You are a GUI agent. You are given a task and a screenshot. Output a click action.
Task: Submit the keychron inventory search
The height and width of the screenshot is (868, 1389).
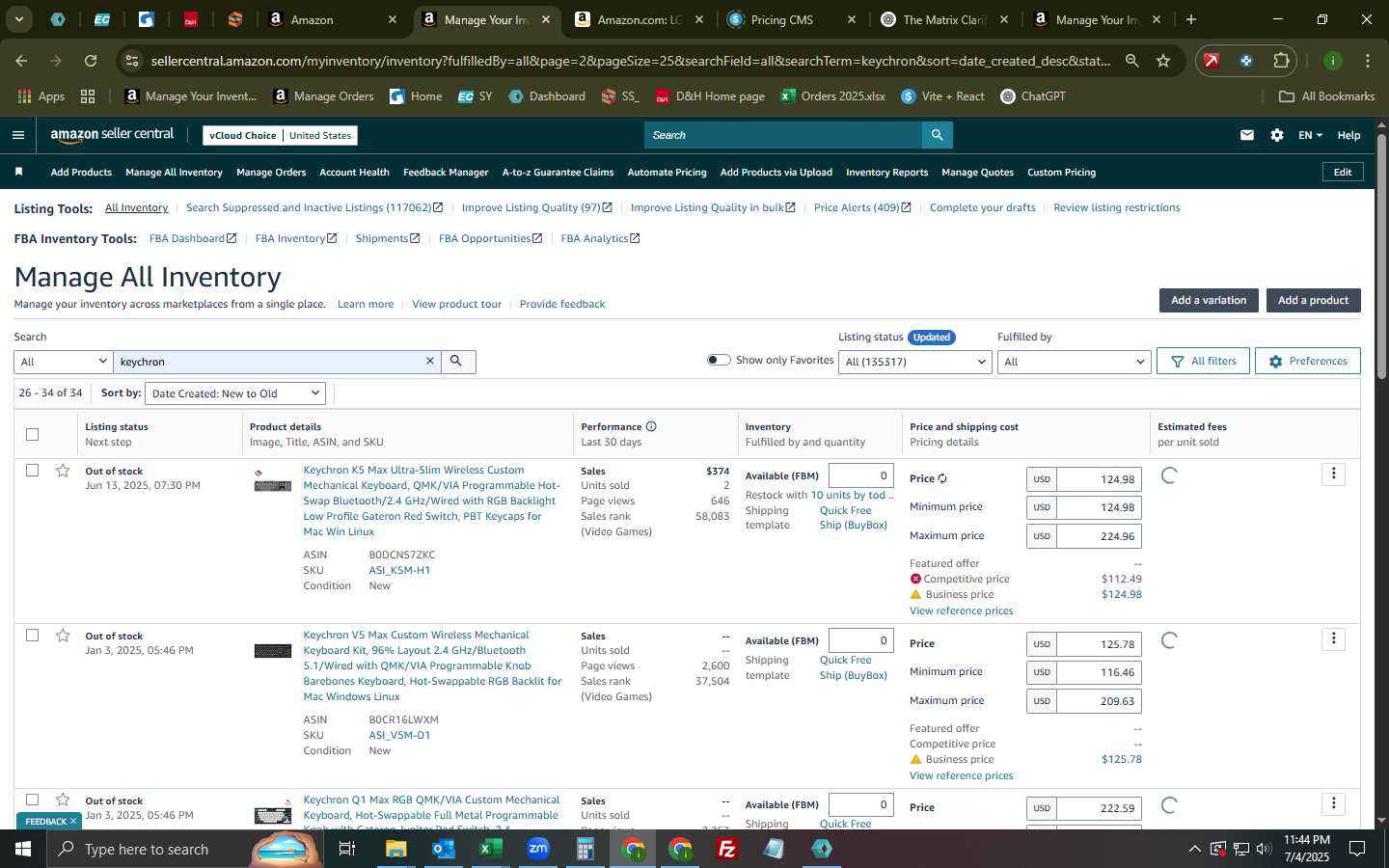[x=457, y=362]
